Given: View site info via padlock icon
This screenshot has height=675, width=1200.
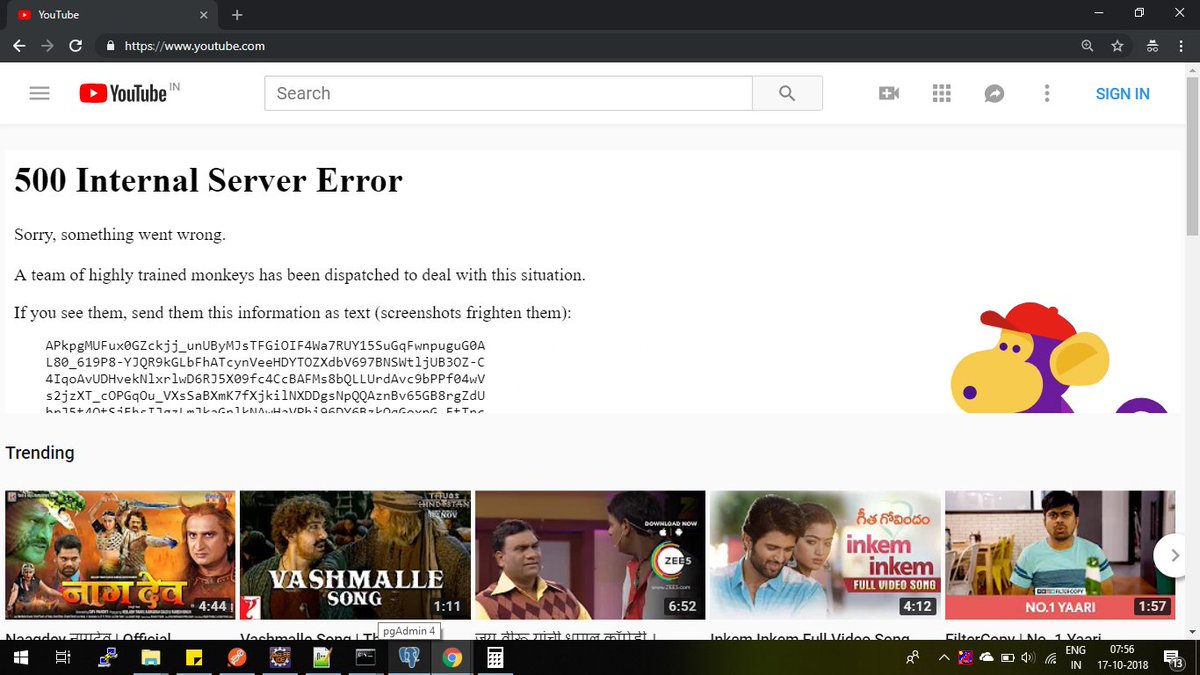Looking at the screenshot, I should [110, 46].
